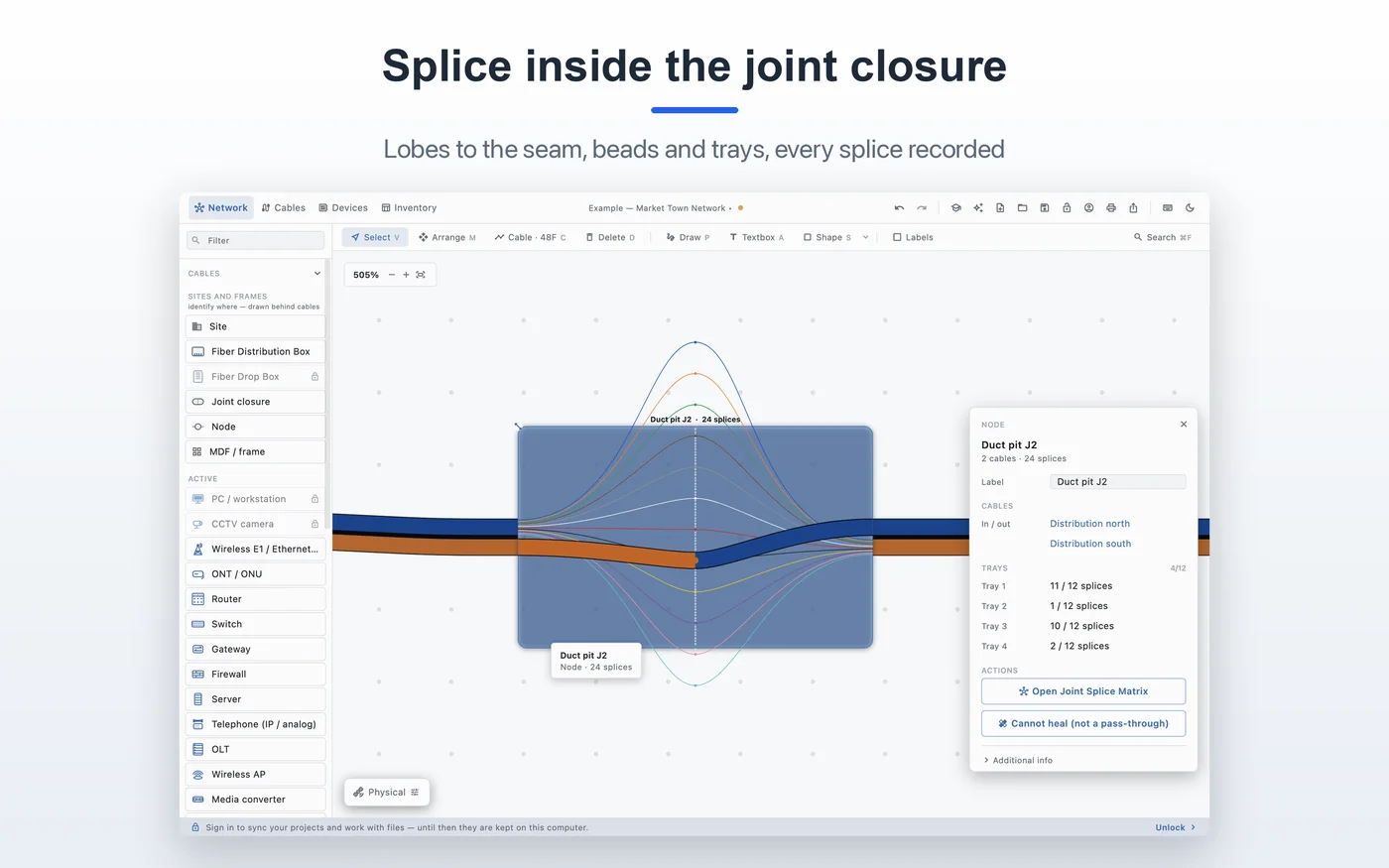Choose Server from device list
1389x868 pixels.
255,699
